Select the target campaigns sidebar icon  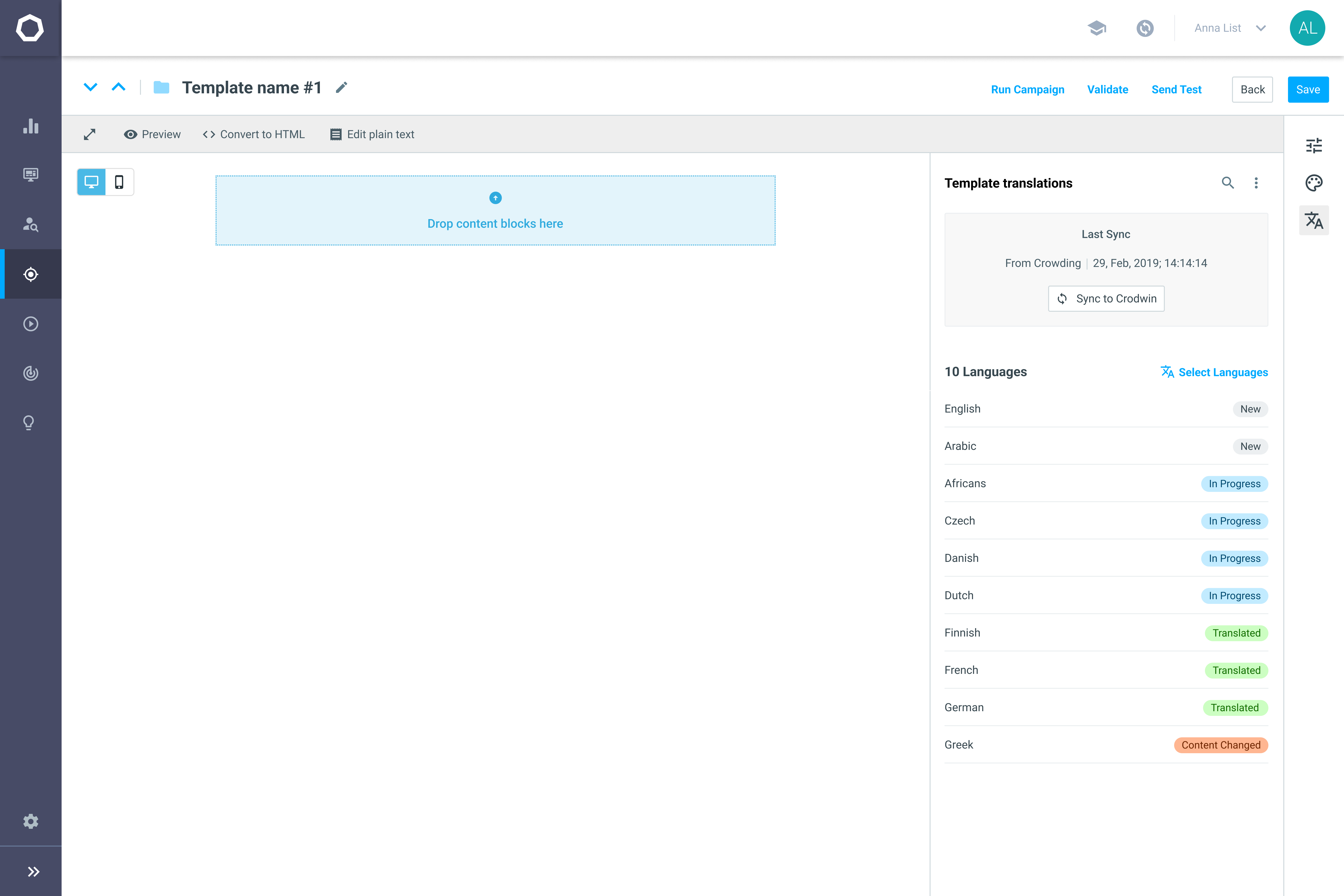coord(31,274)
